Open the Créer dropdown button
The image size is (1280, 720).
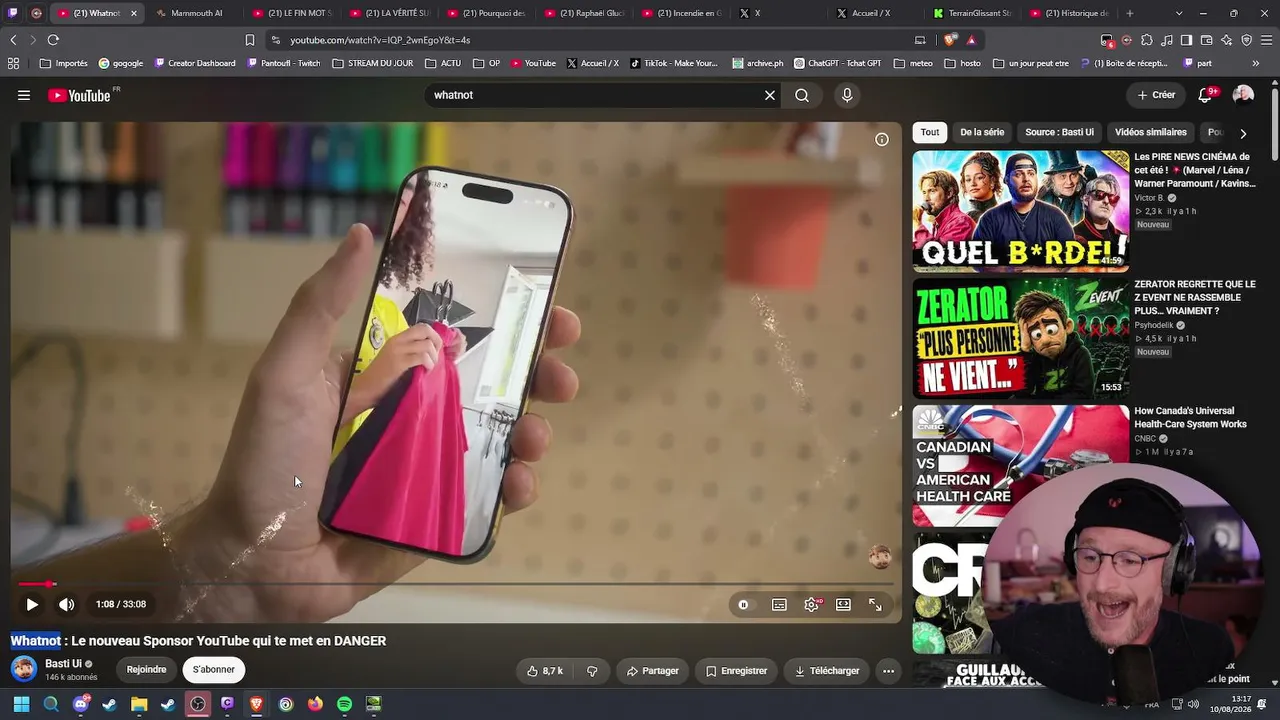(x=1156, y=95)
